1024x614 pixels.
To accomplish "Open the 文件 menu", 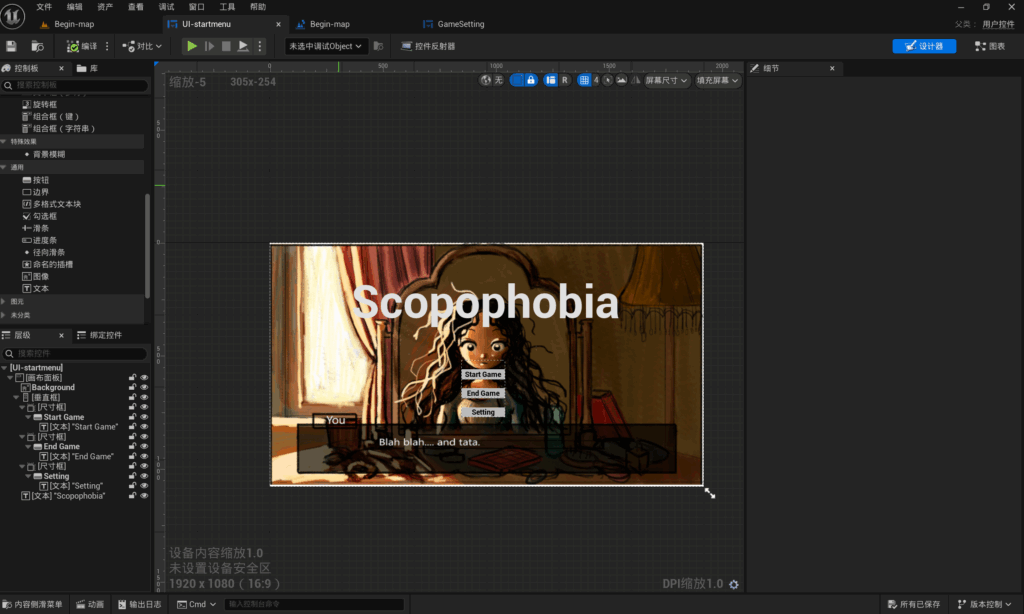I will (x=44, y=7).
